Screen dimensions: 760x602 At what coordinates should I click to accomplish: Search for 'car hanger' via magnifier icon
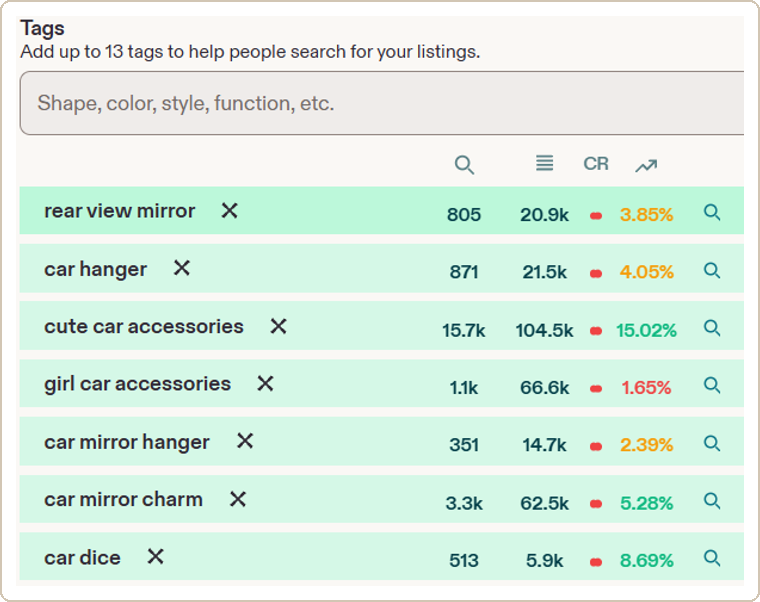[x=712, y=270]
